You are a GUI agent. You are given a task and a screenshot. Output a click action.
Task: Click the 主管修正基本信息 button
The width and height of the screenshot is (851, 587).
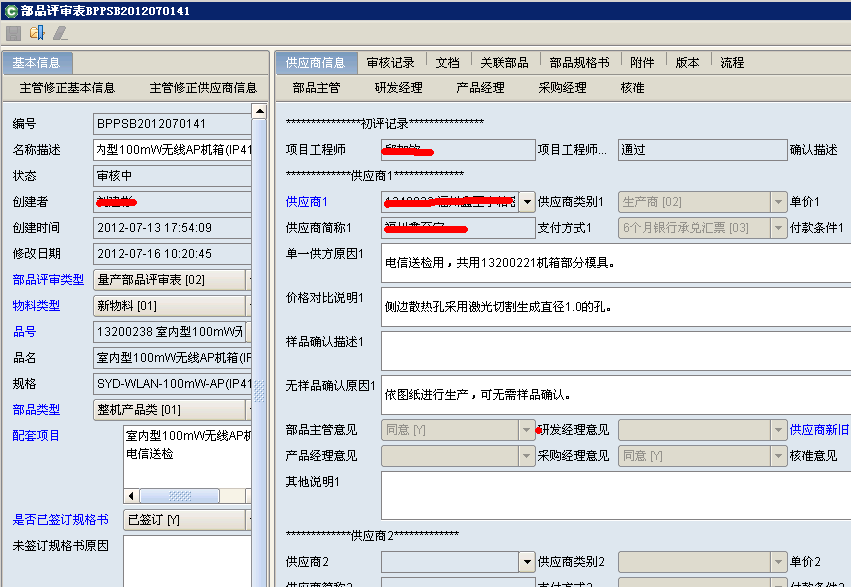click(x=67, y=88)
